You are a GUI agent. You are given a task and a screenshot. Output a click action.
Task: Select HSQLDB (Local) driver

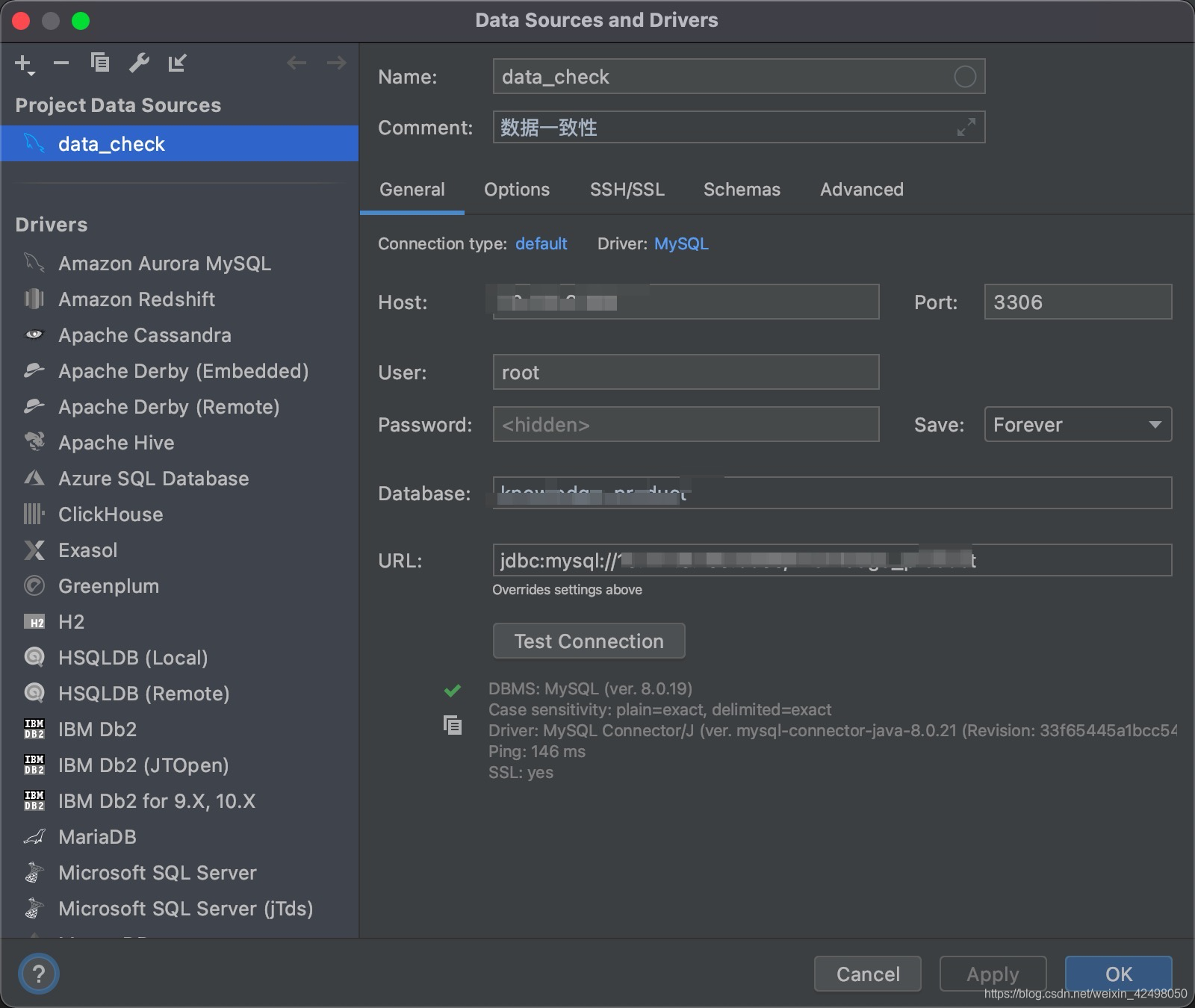pyautogui.click(x=179, y=658)
